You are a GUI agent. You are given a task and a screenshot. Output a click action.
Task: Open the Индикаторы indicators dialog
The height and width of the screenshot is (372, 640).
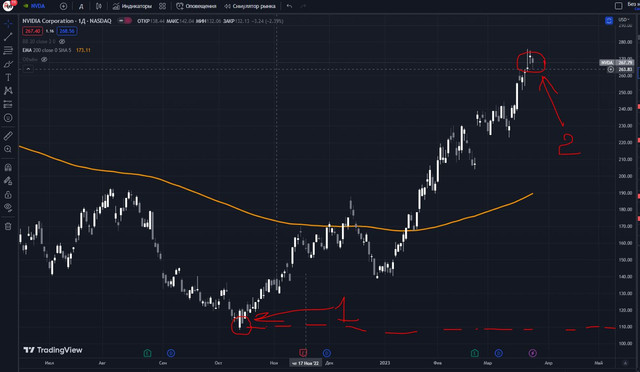click(x=132, y=6)
